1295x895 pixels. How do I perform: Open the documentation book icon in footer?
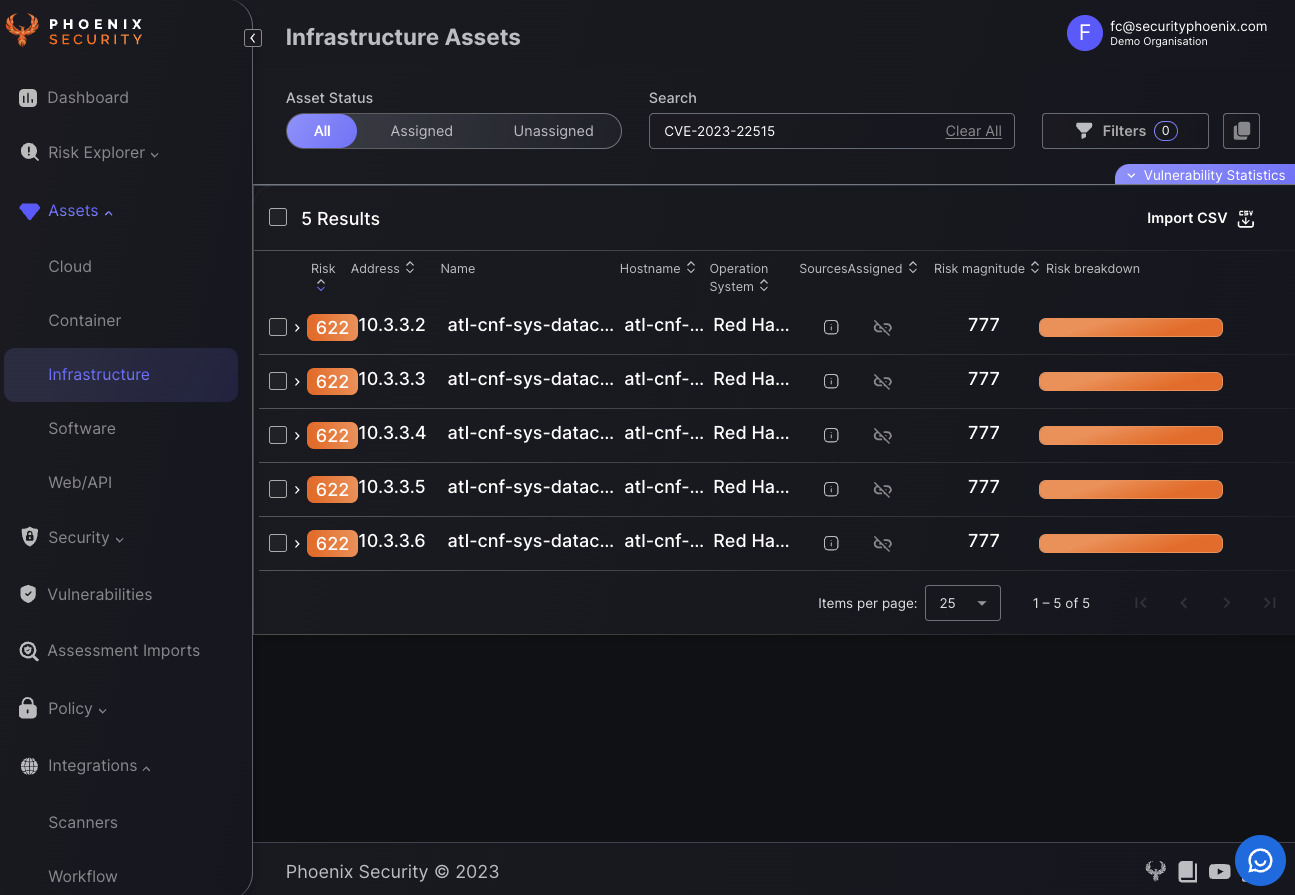pos(1187,872)
